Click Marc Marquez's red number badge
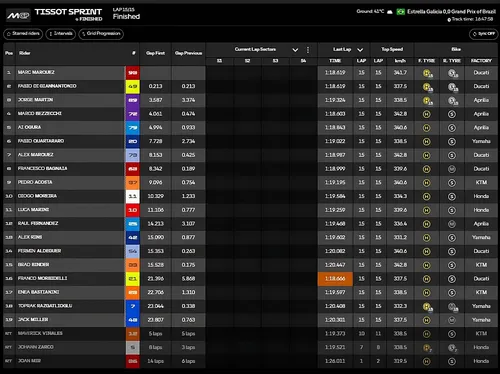The width and height of the screenshot is (500, 374). point(133,73)
